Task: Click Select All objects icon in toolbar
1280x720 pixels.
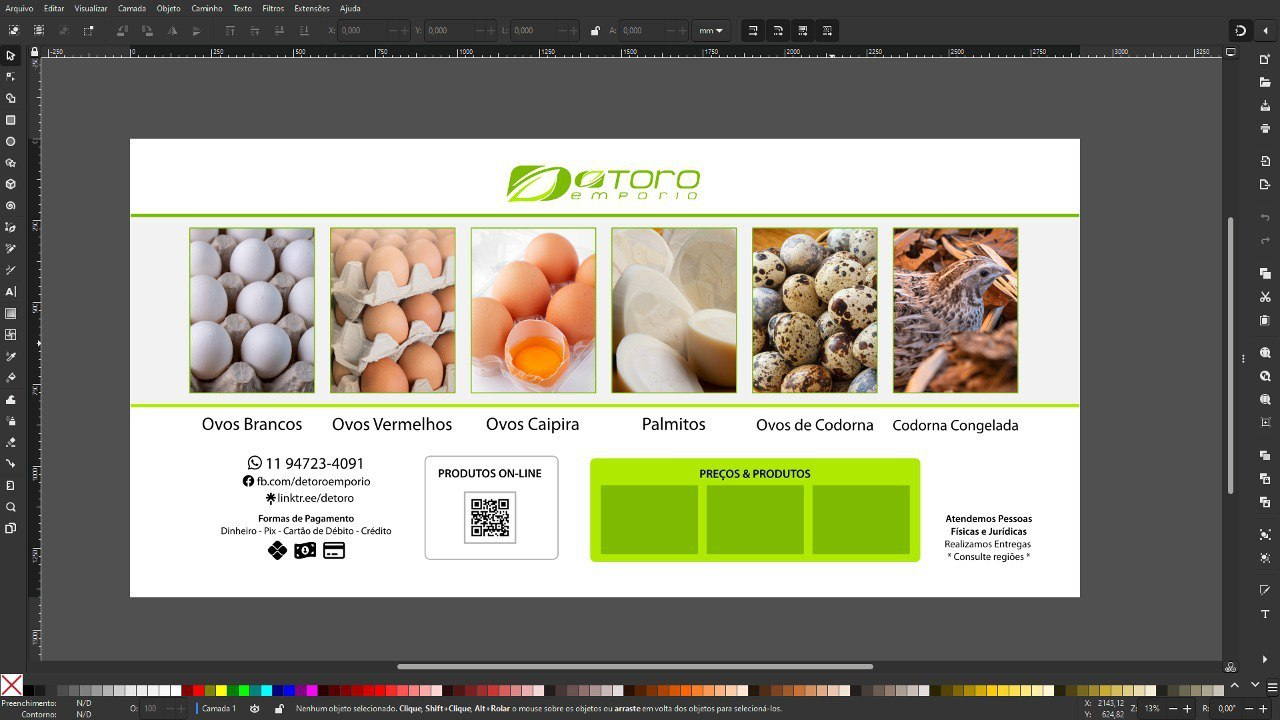Action: tap(13, 31)
